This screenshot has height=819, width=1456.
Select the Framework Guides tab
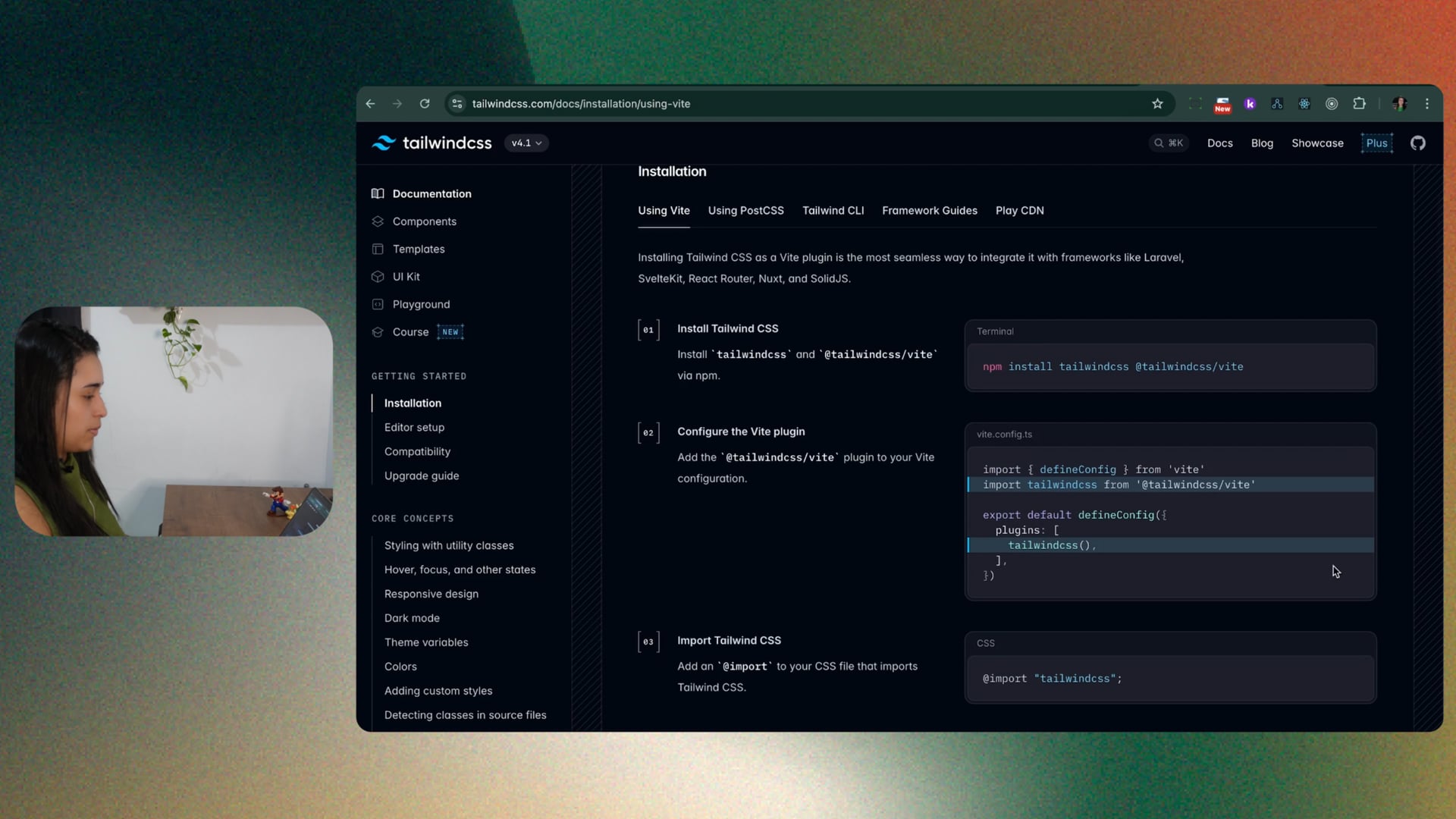coord(929,211)
